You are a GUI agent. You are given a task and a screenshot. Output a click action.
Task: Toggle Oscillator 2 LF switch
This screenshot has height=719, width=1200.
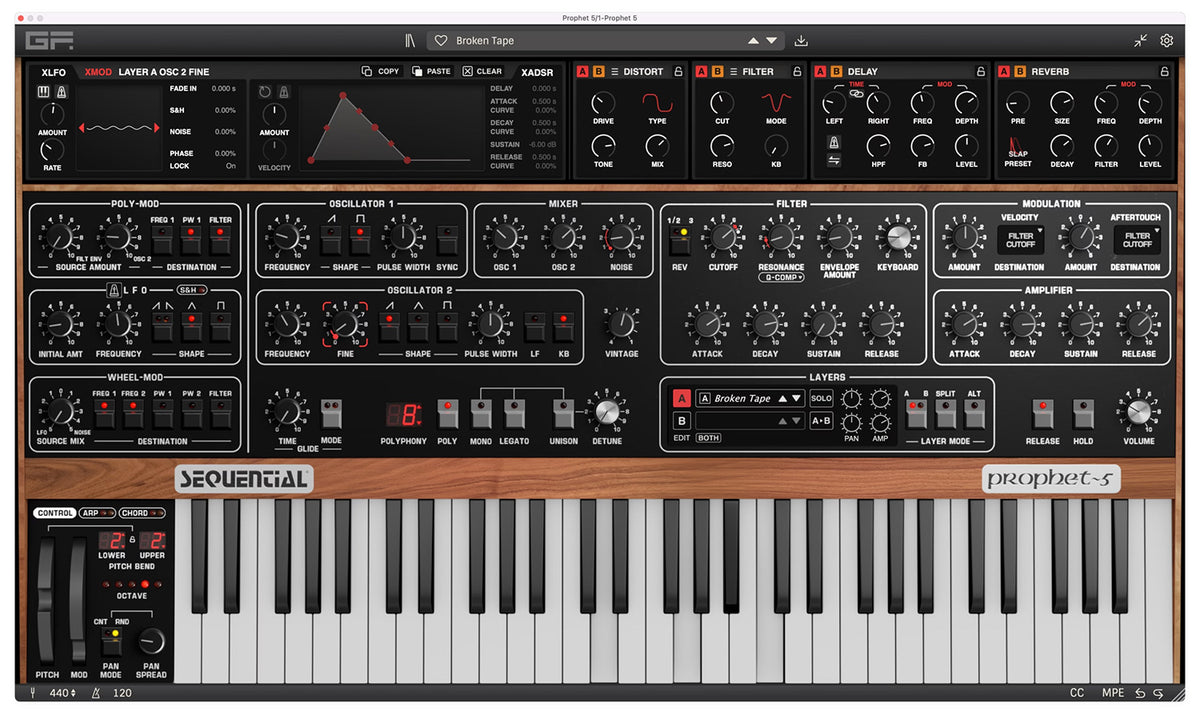pyautogui.click(x=534, y=326)
